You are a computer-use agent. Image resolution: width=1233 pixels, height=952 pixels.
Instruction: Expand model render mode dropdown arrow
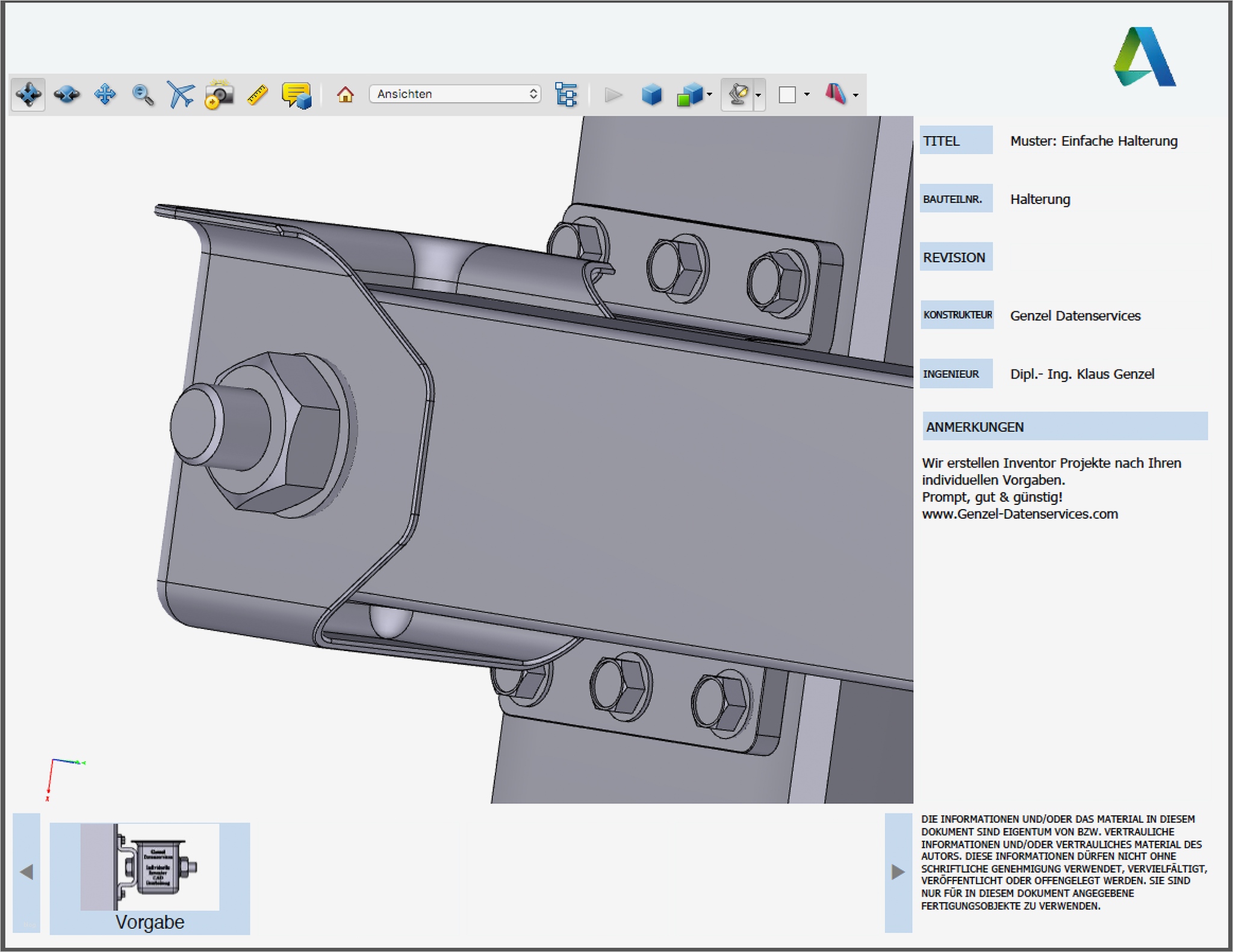[709, 94]
